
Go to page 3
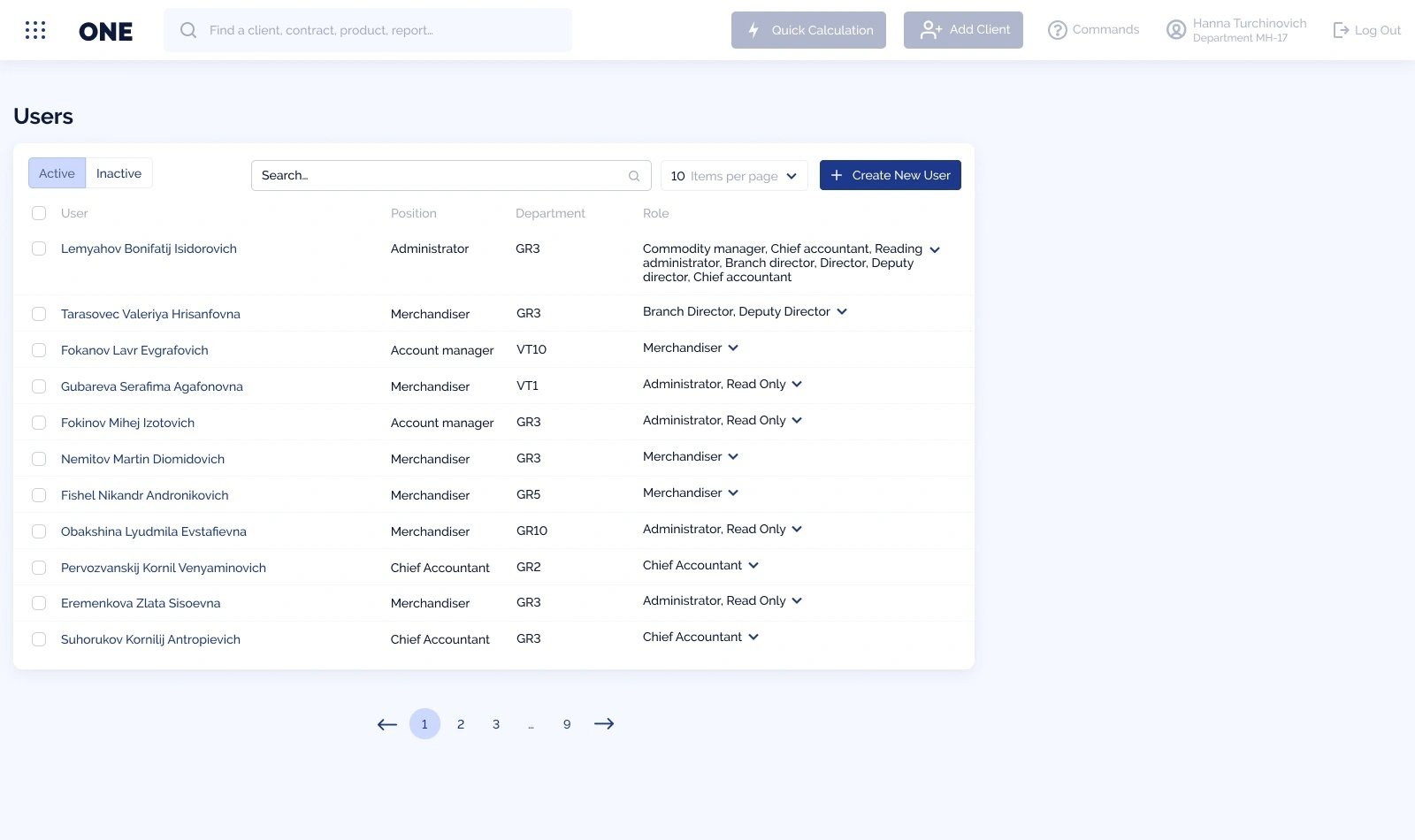coord(496,724)
